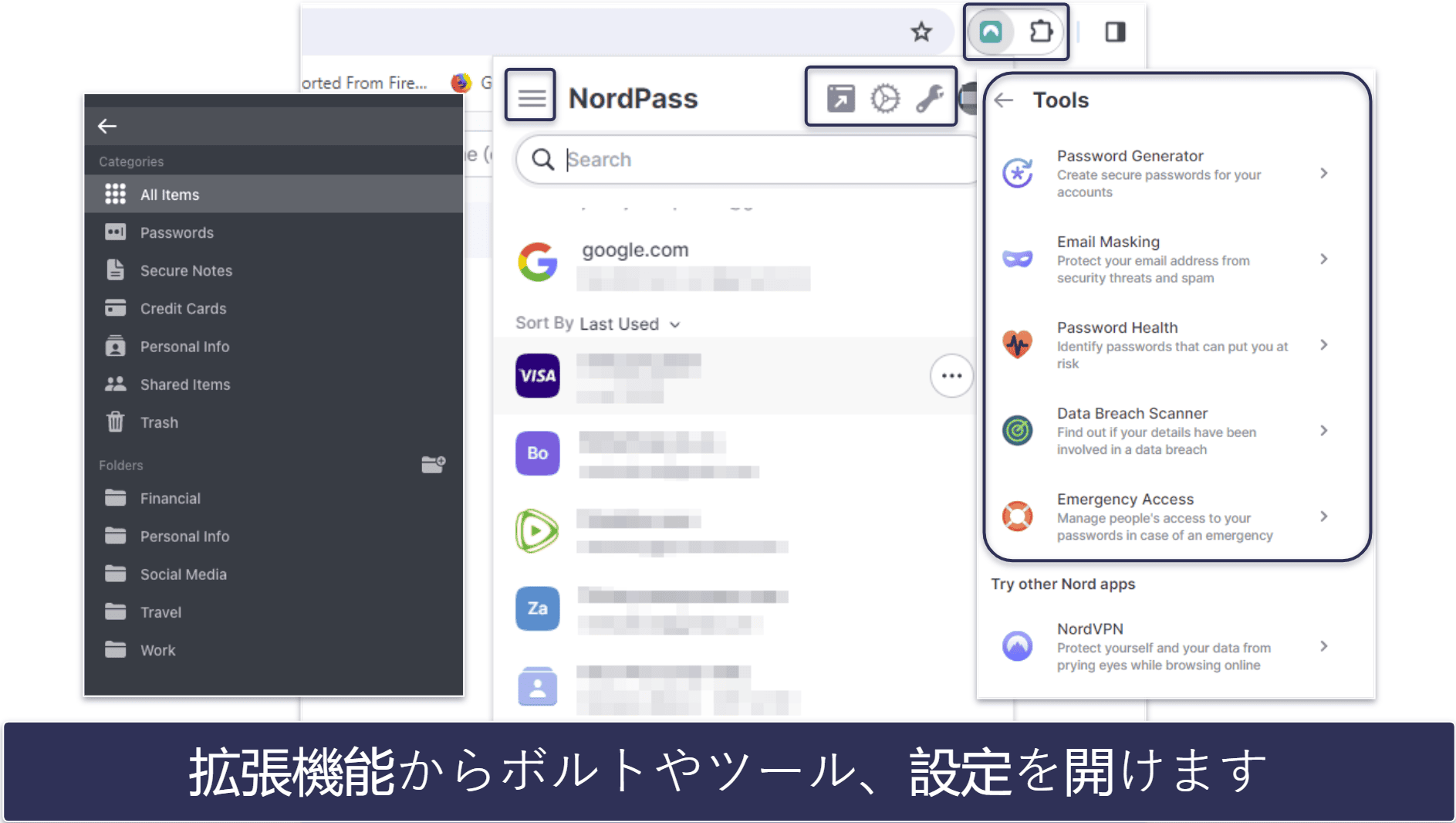This screenshot has width=1456, height=823.
Task: Click the Firefox bookmark icon in bookmarks bar
Action: [x=461, y=83]
